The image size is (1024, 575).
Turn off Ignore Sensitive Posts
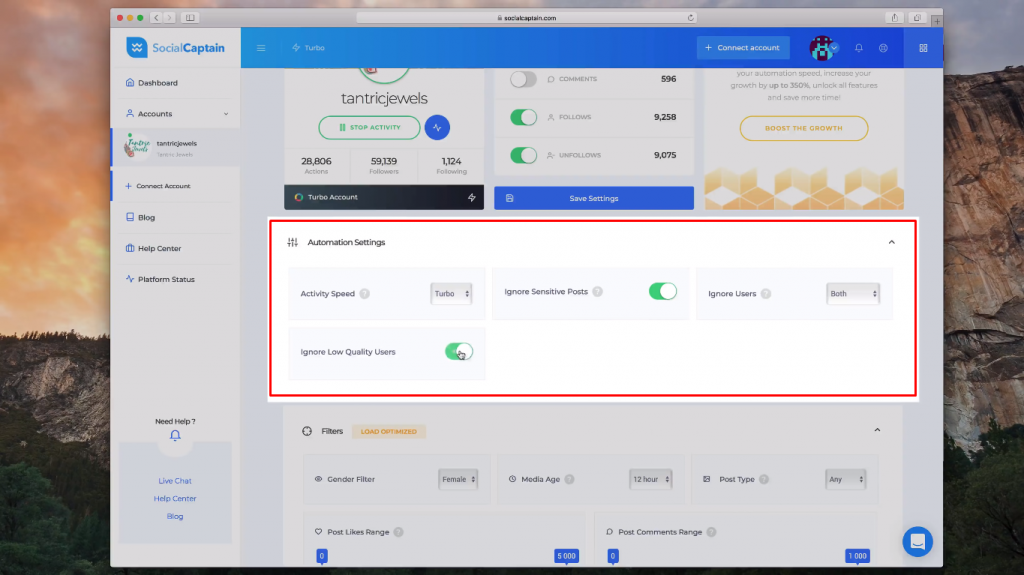(x=663, y=291)
